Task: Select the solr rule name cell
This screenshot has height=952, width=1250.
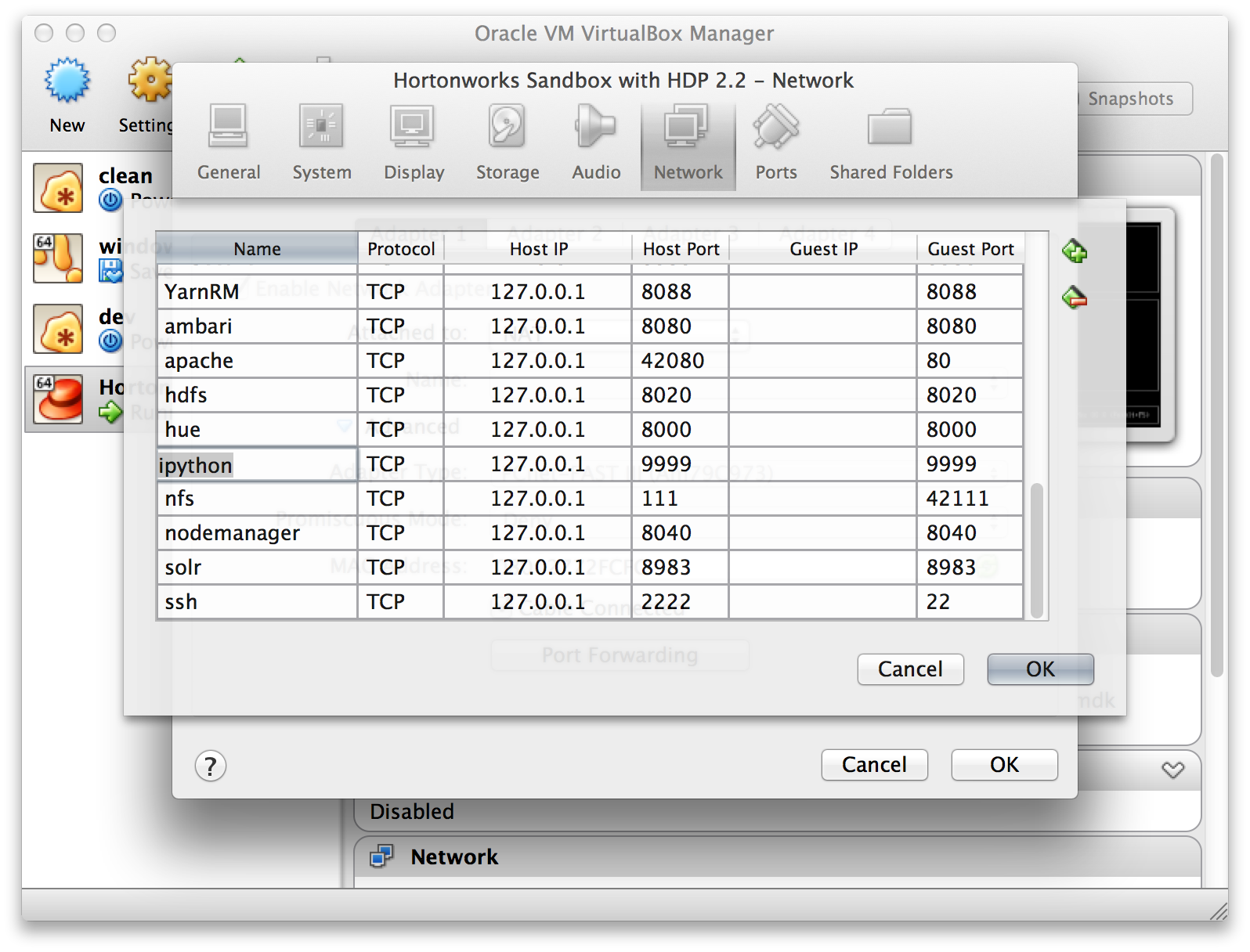Action: tap(257, 567)
